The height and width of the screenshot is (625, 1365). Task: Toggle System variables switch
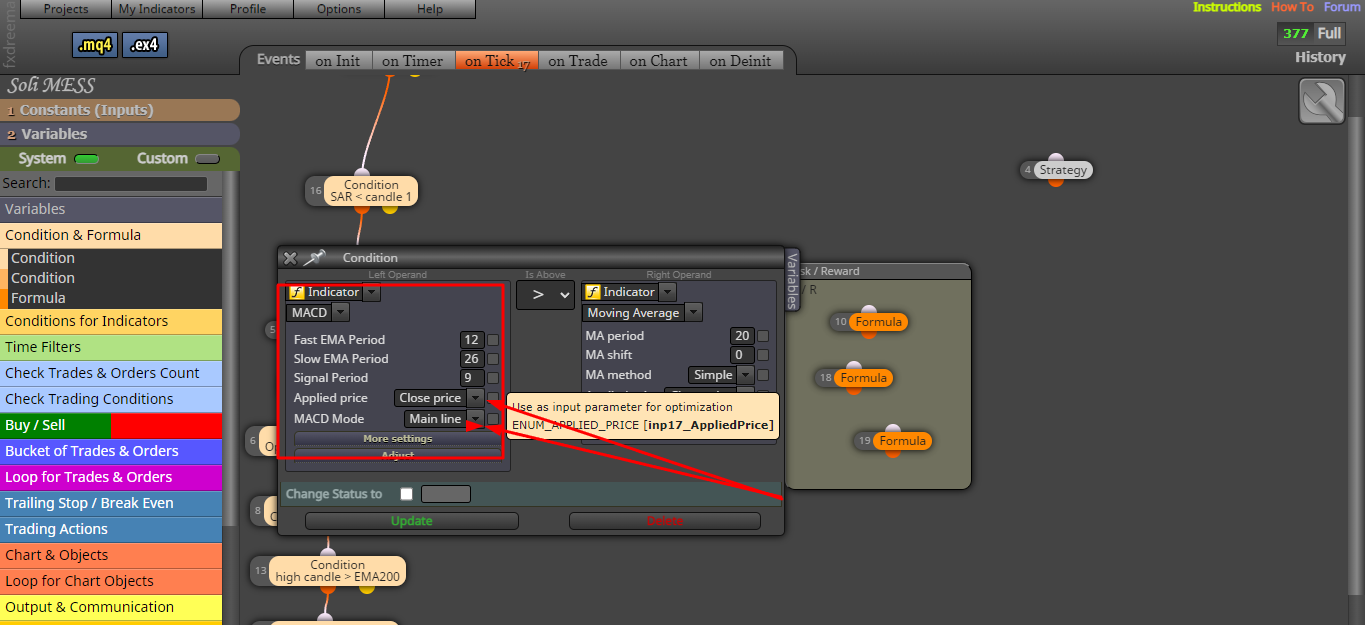tap(87, 159)
